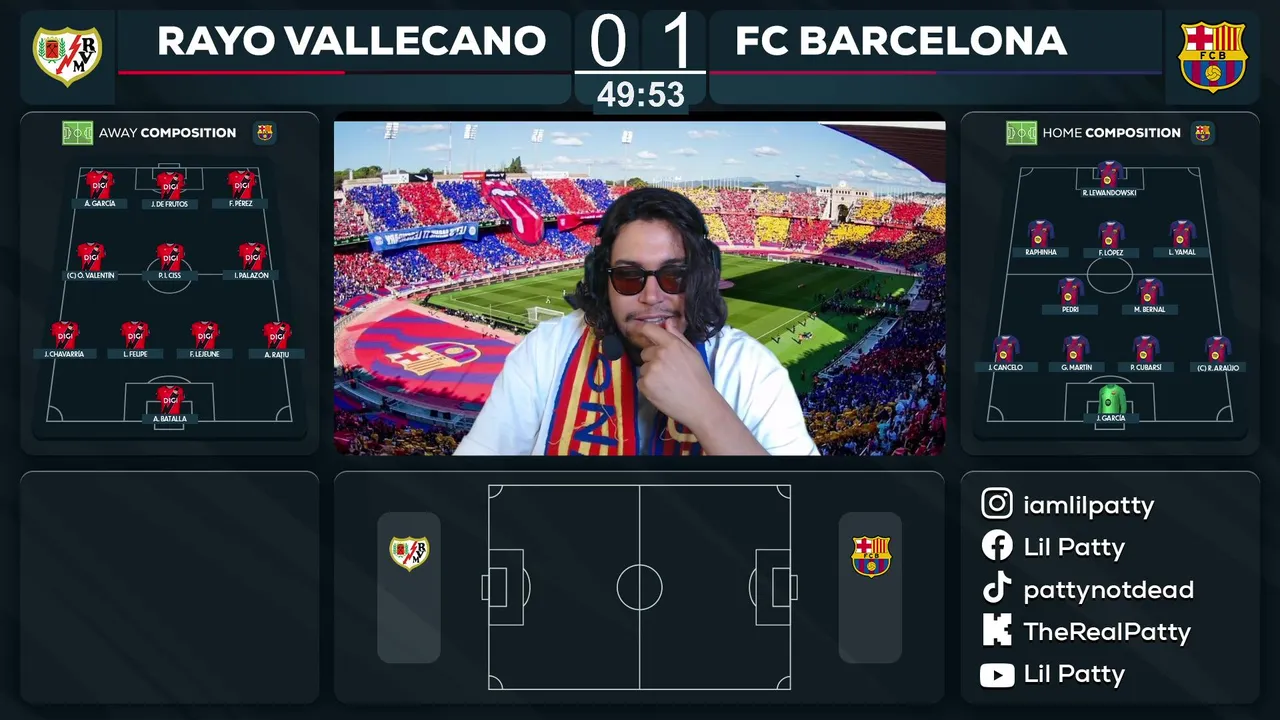The image size is (1280, 720).
Task: Click the Barcelona crest beside bottom pitch
Action: tap(871, 556)
